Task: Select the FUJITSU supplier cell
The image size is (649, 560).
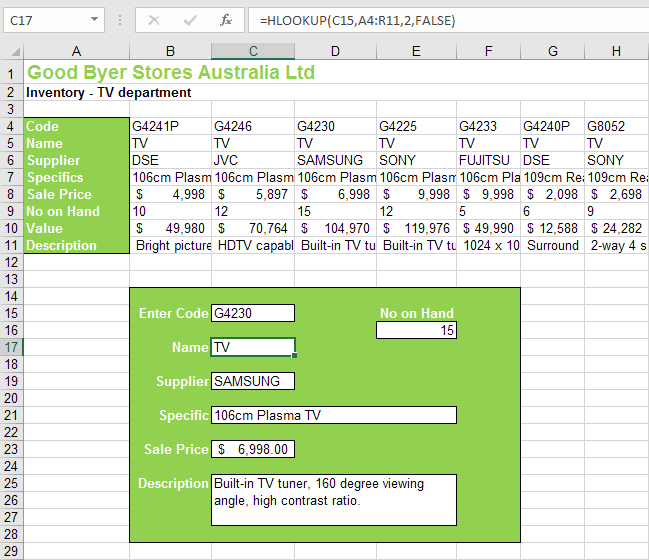Action: (x=488, y=160)
